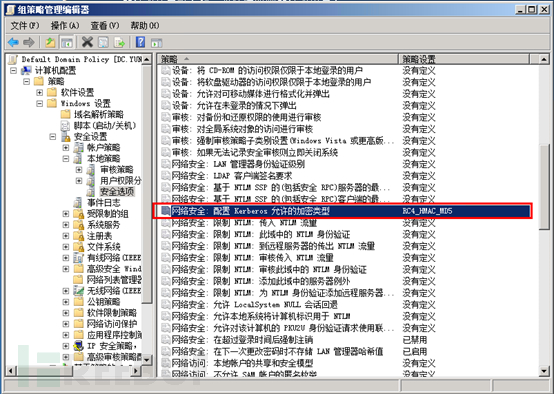Select 注册表 in tree

(99, 236)
